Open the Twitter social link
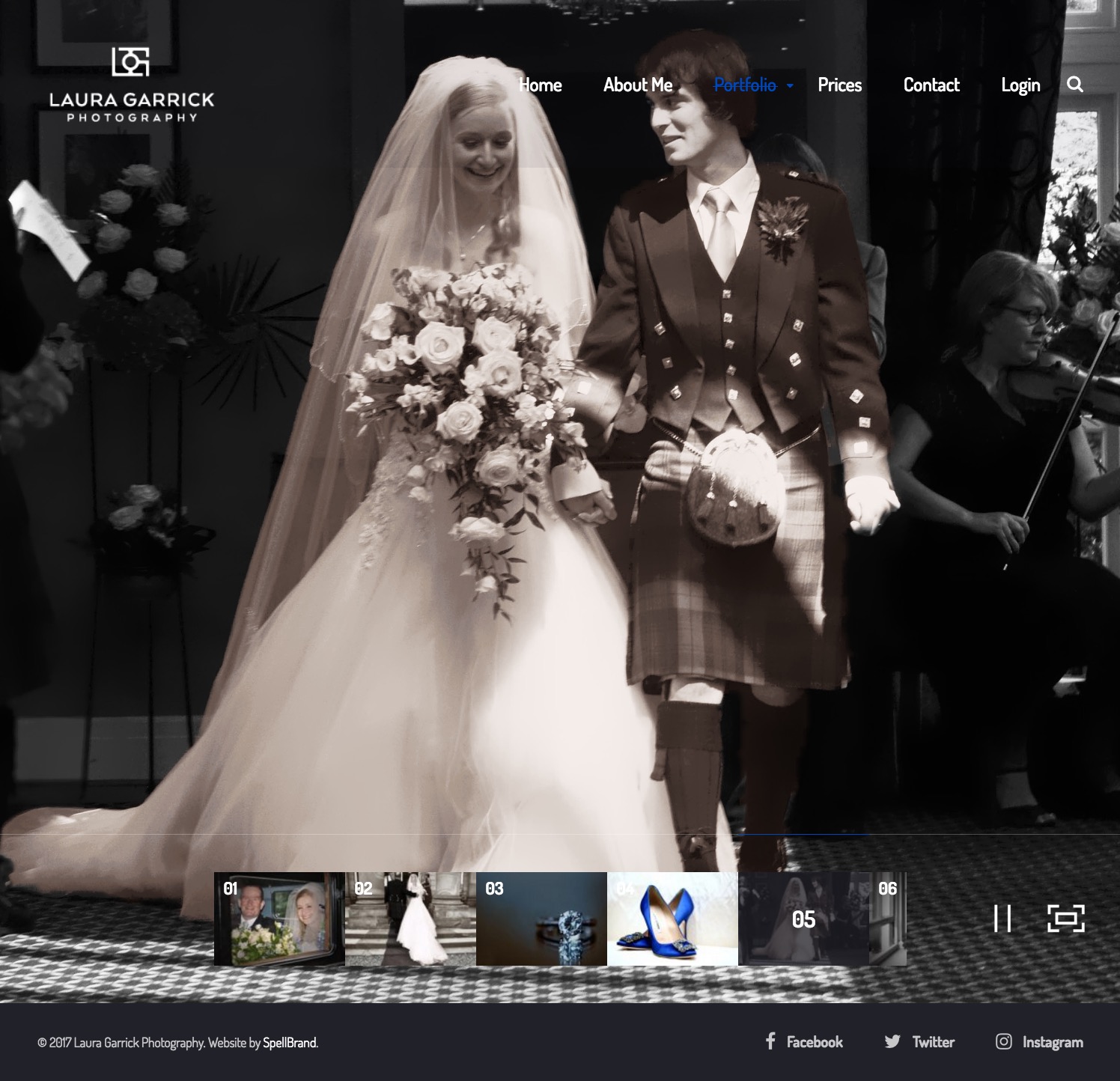 point(919,1042)
